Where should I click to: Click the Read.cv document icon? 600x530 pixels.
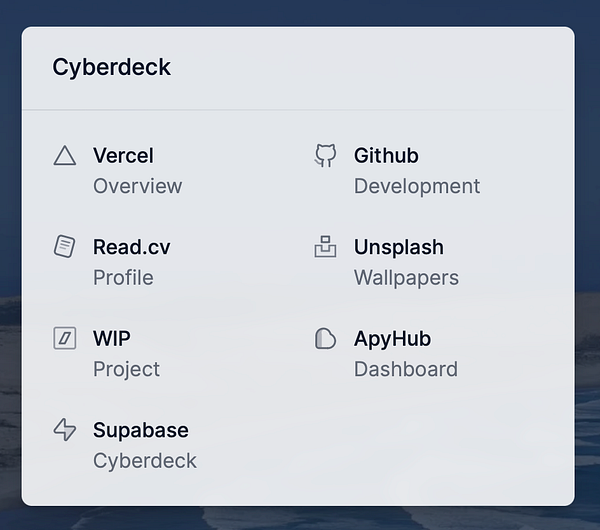point(64,246)
